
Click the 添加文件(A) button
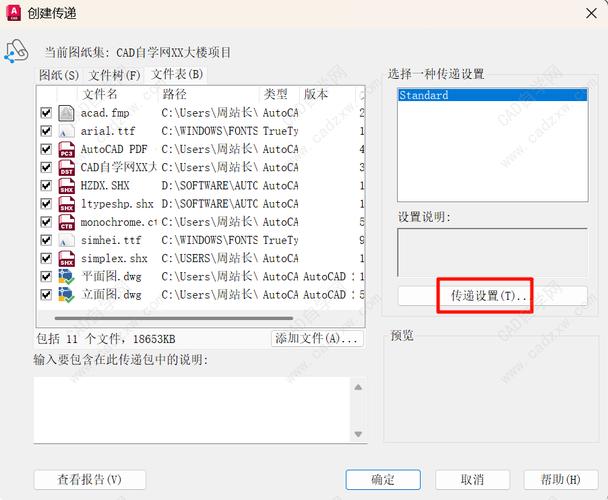tap(317, 339)
